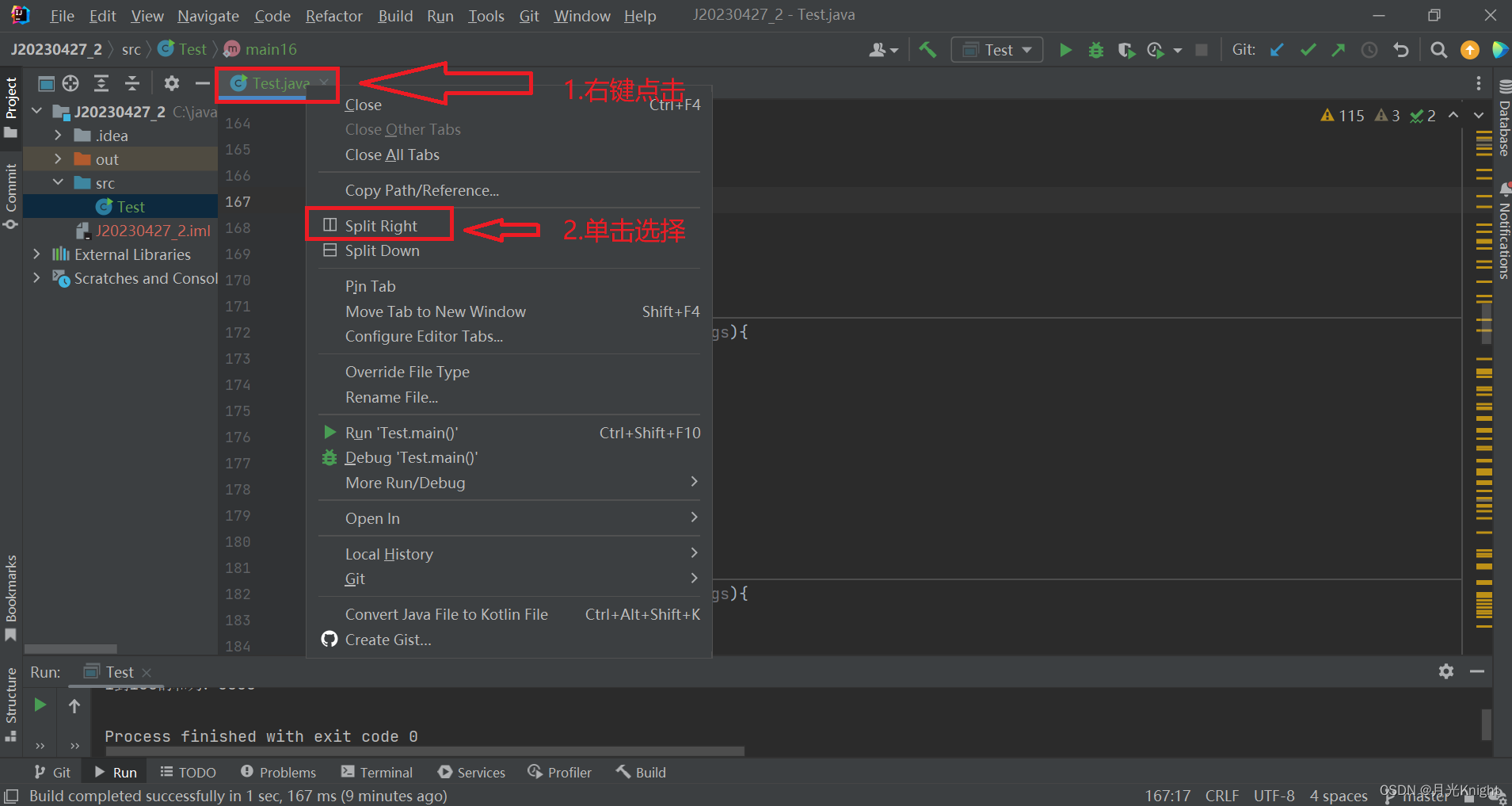Click the up arrow in Run panel
Image resolution: width=1512 pixels, height=806 pixels.
74,705
